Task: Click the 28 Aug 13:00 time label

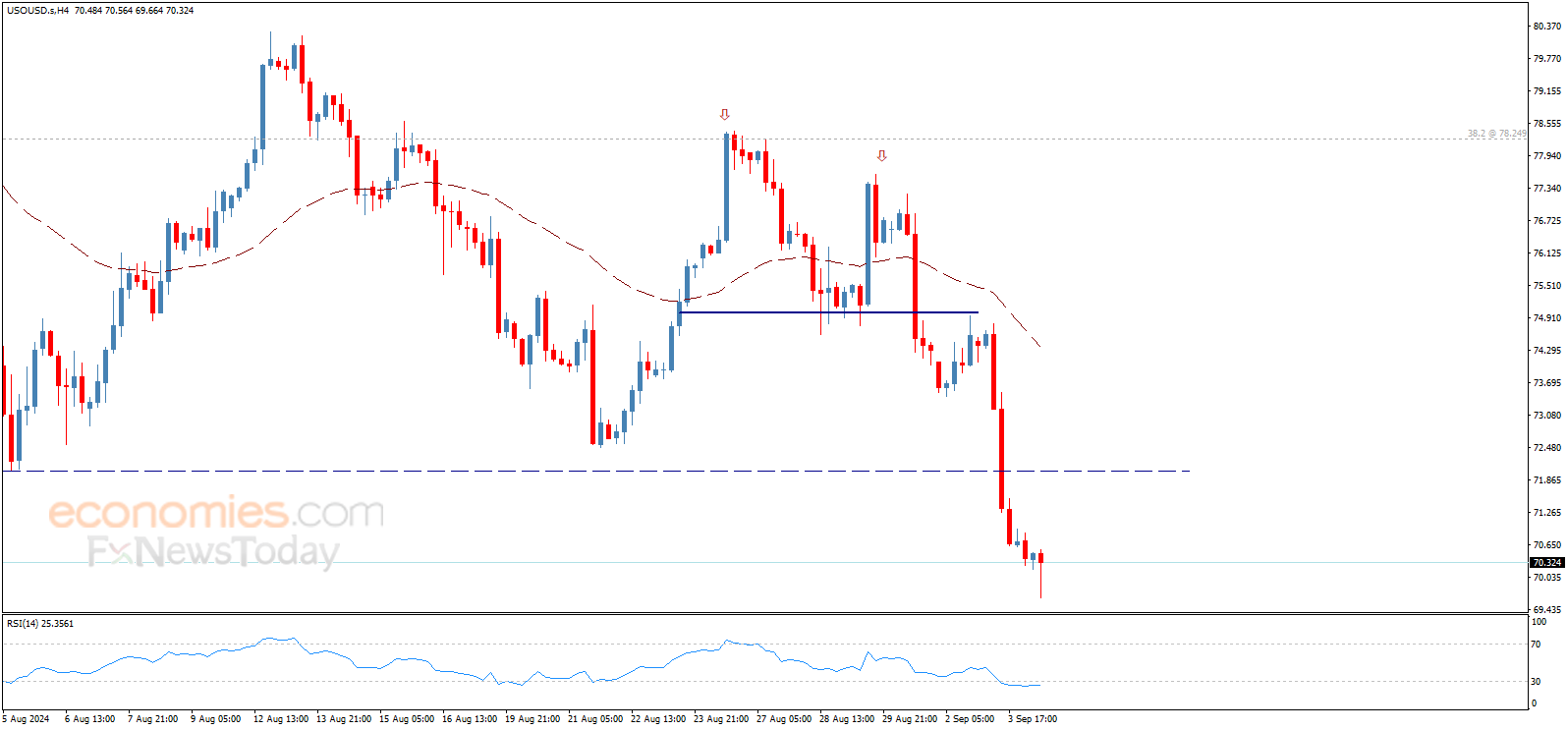Action: (x=847, y=719)
